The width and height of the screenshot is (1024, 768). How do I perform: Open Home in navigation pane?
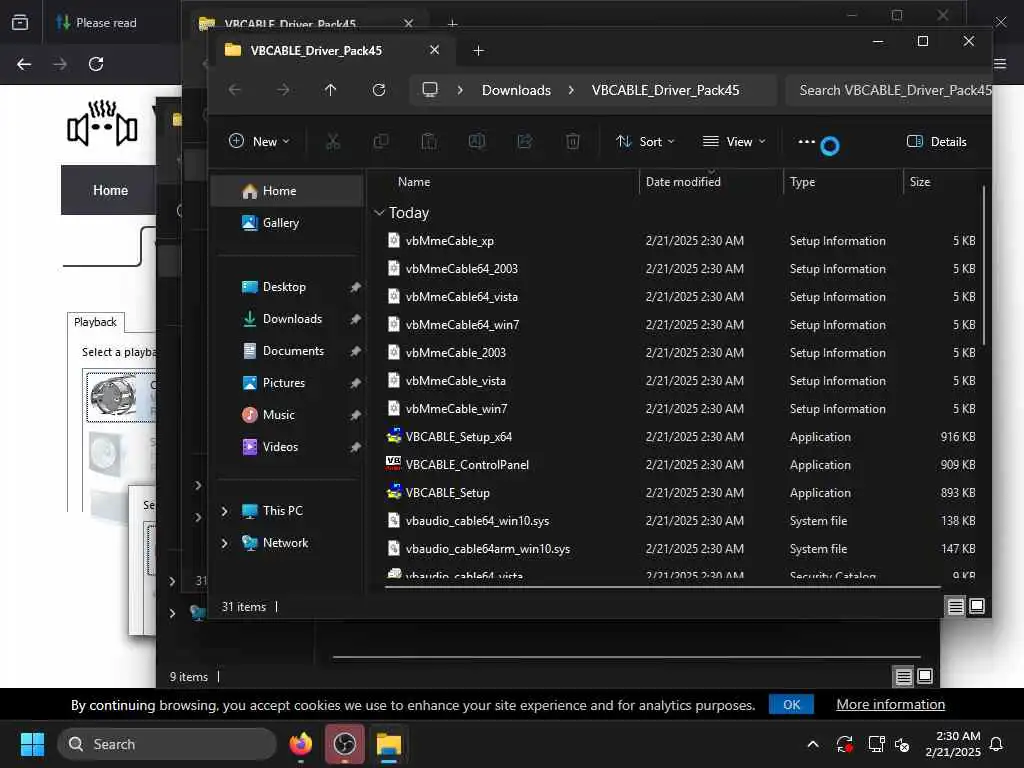[x=286, y=191]
